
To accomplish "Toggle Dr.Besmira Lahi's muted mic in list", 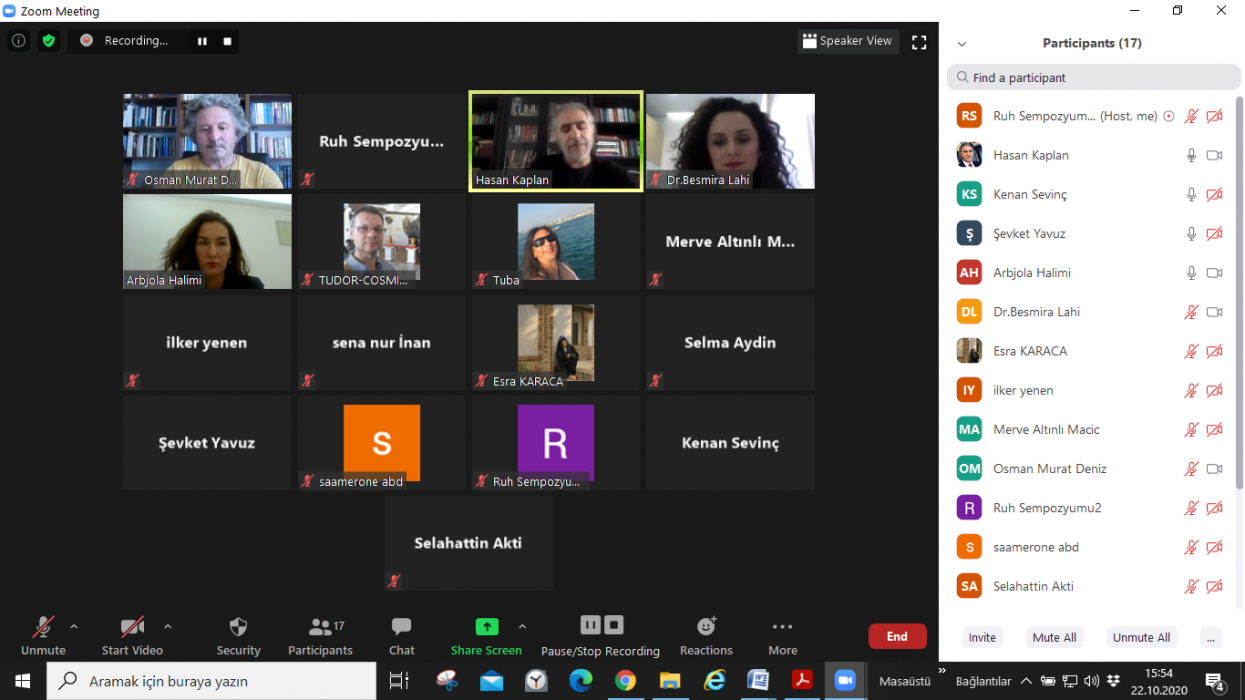I will (x=1191, y=312).
